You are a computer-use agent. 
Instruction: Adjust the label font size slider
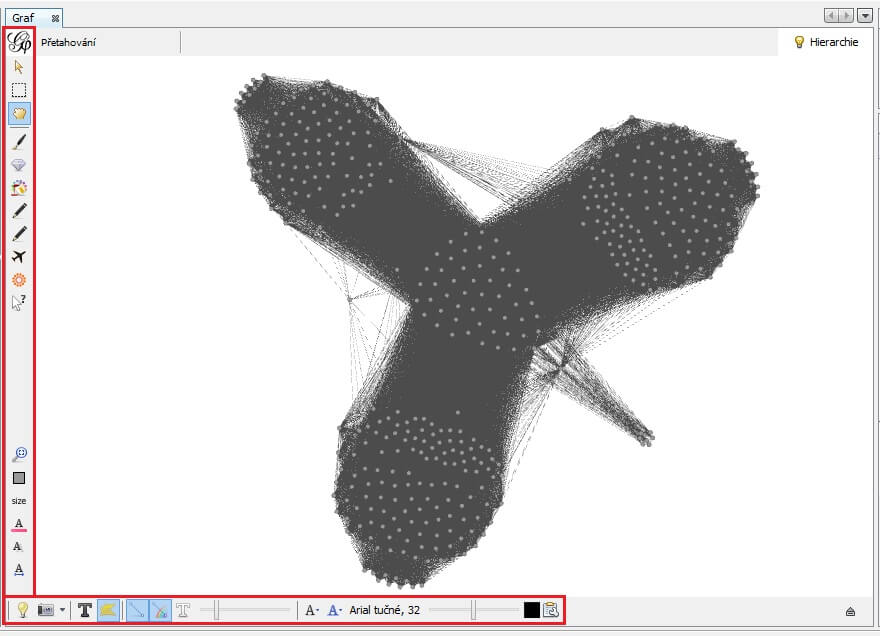[474, 610]
